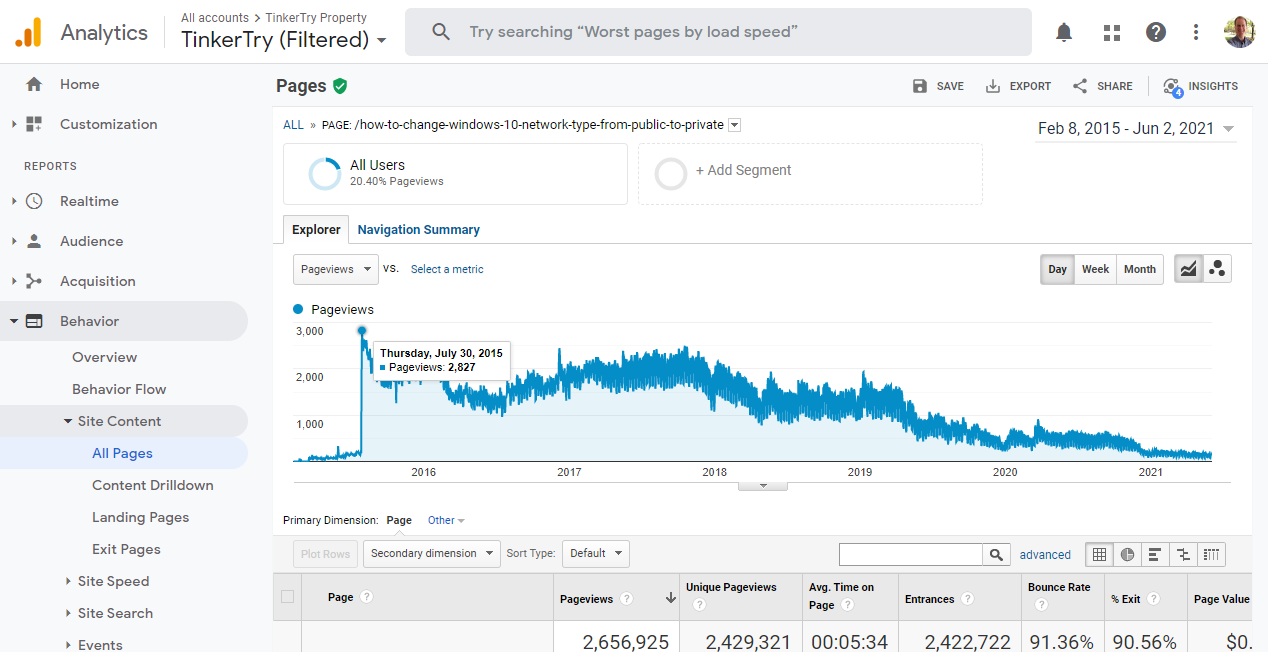This screenshot has height=652, width=1268.
Task: Collapse the Behavior section
Action: (x=14, y=321)
